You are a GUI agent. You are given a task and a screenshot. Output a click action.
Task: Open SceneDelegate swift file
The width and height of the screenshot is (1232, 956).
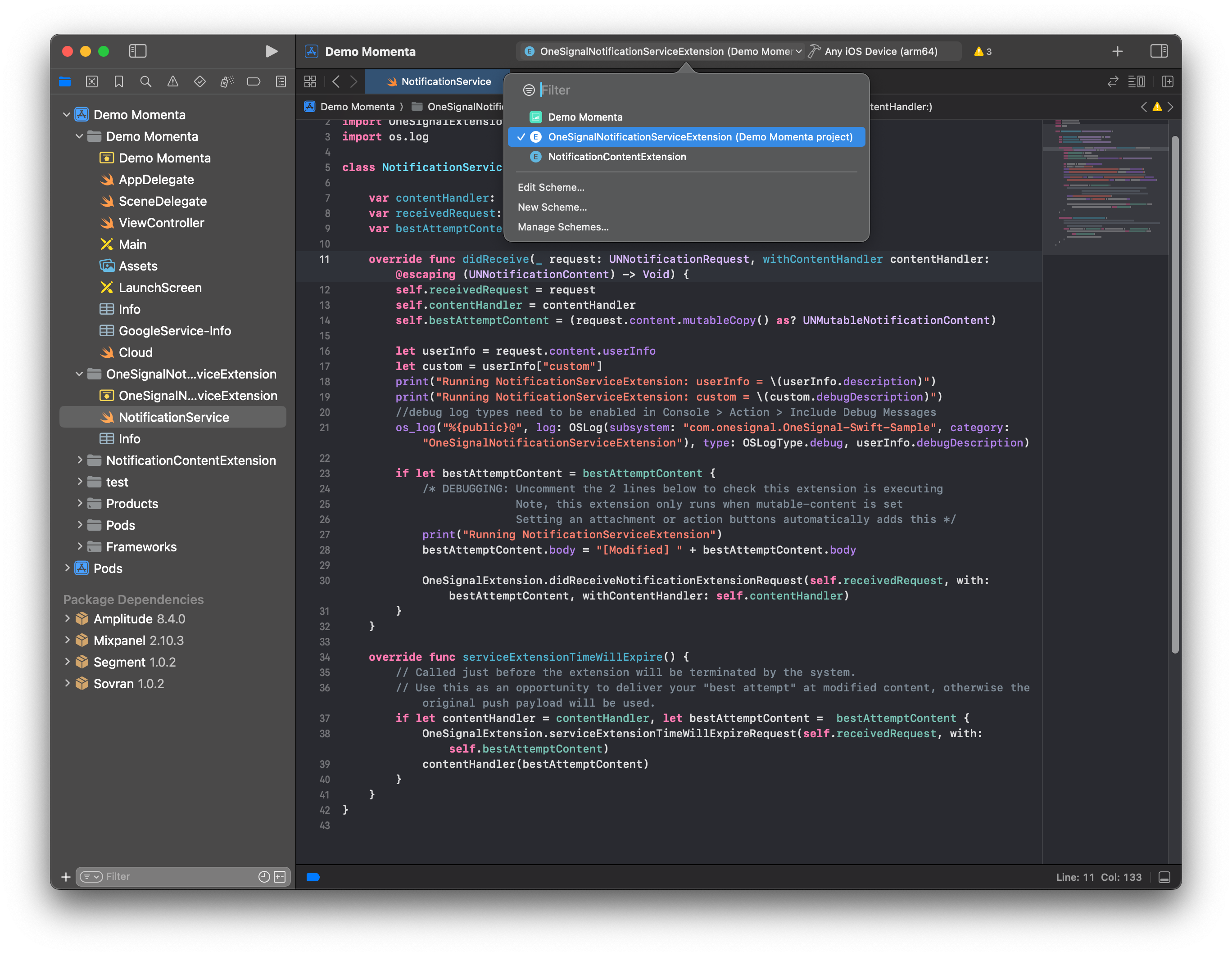(163, 201)
